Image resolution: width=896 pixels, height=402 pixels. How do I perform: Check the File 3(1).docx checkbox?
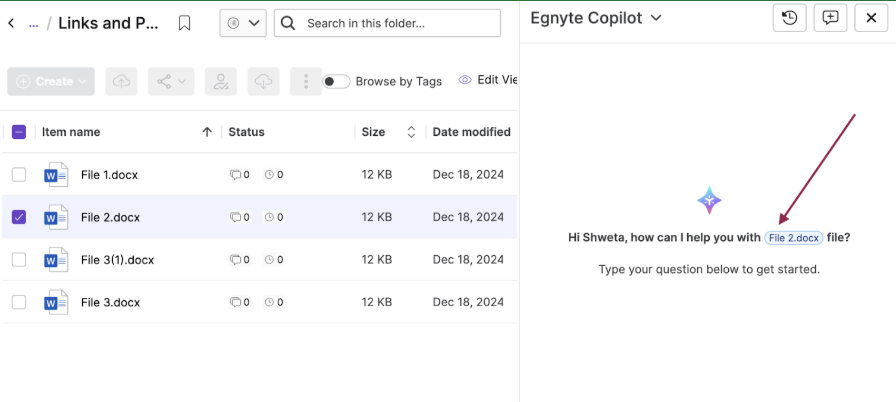19,260
